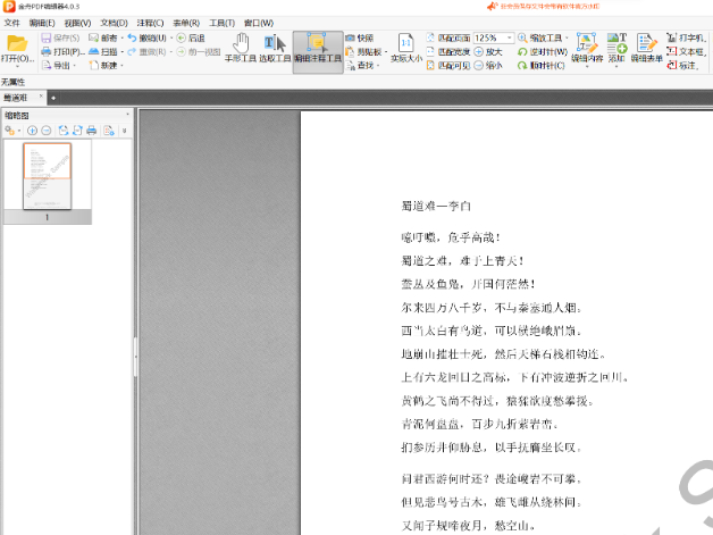
Task: Click the 编辑表单 edit form tool
Action: 647,47
